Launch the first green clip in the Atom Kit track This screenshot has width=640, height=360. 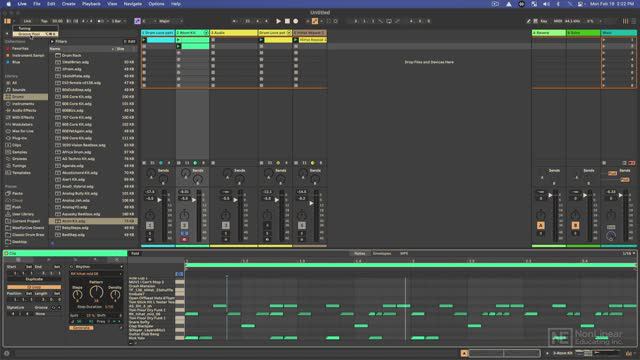[x=178, y=40]
